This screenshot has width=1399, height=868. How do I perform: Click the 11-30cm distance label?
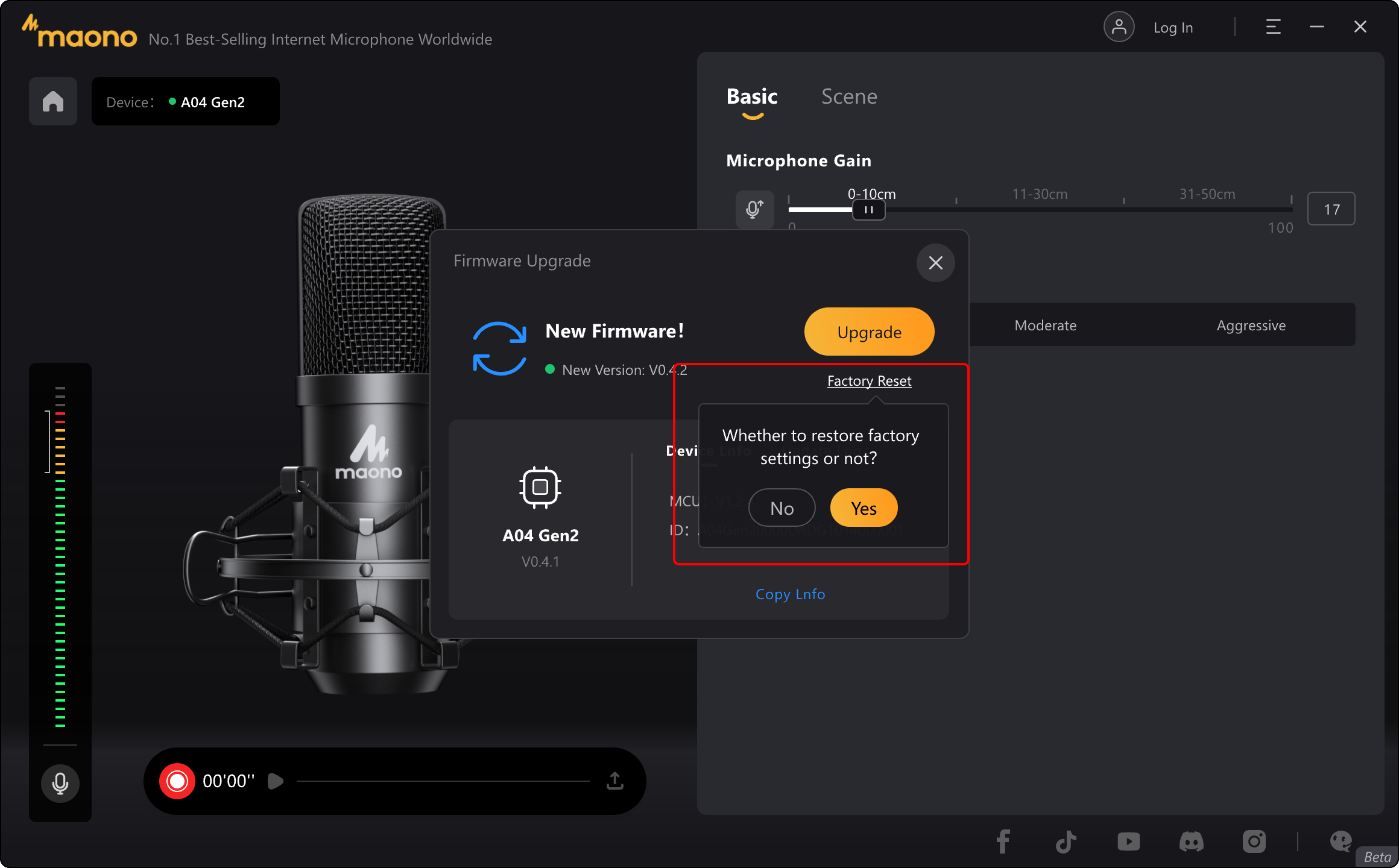1040,194
